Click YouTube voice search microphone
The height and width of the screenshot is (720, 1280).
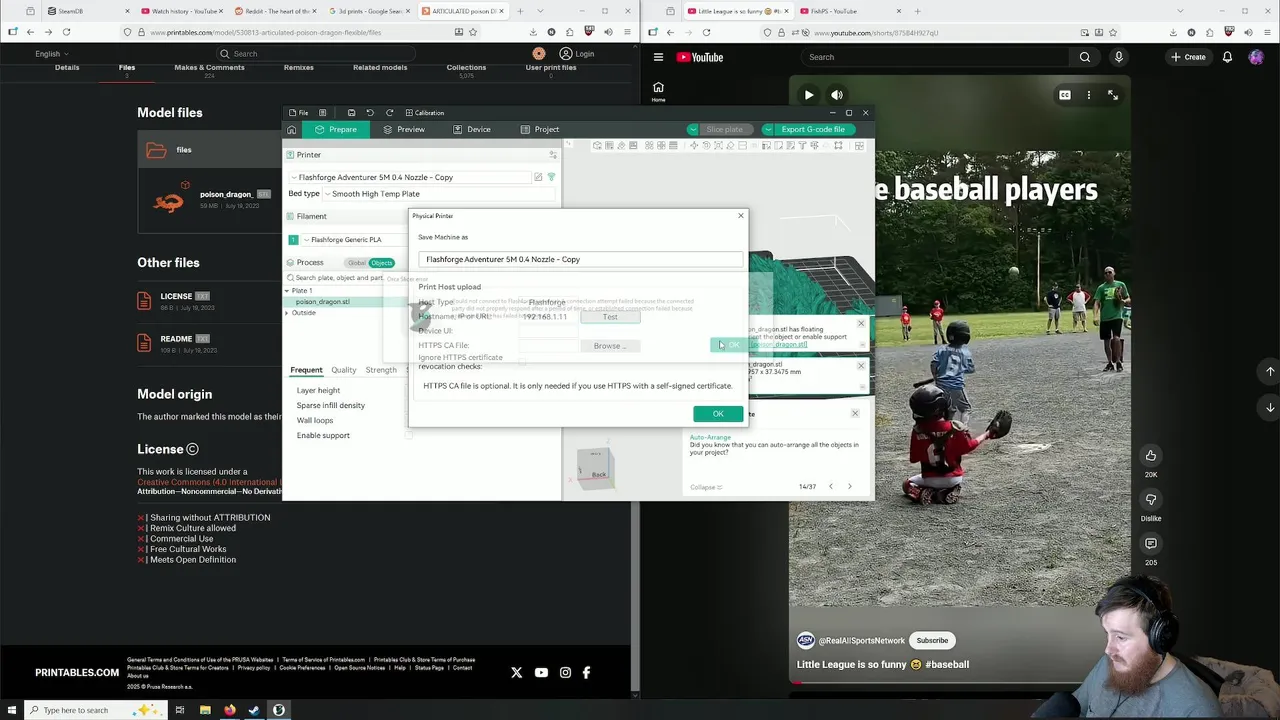point(1118,57)
